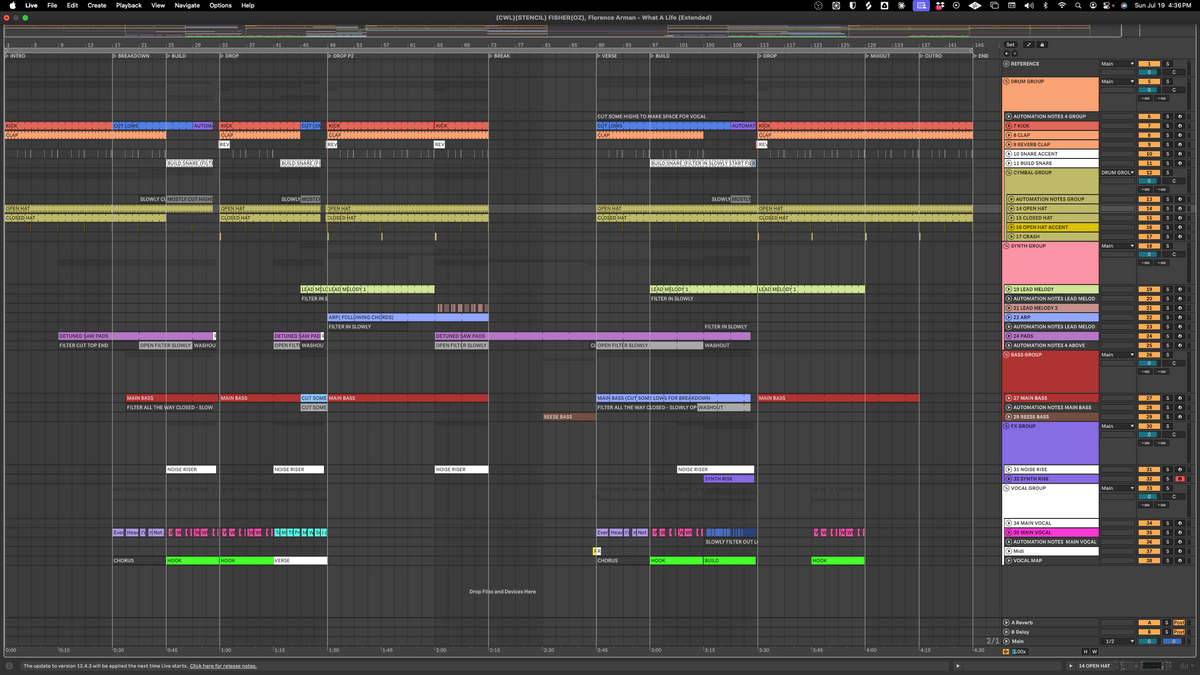Open the Create menu
Image resolution: width=1200 pixels, height=675 pixels.
click(x=97, y=5)
